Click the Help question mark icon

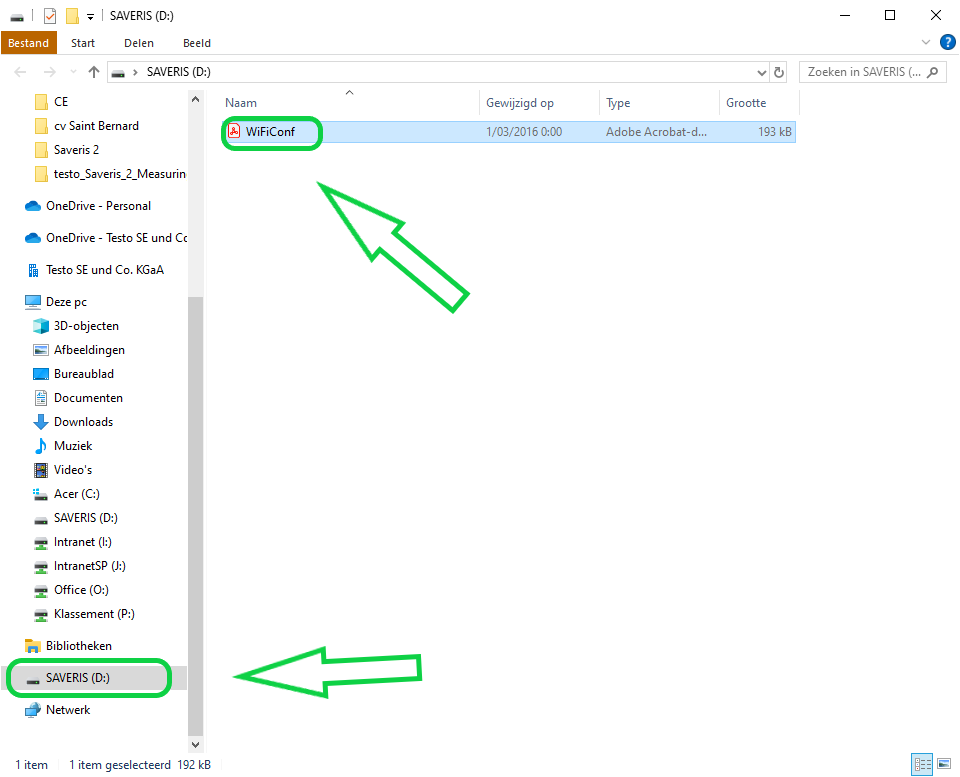pyautogui.click(x=947, y=43)
